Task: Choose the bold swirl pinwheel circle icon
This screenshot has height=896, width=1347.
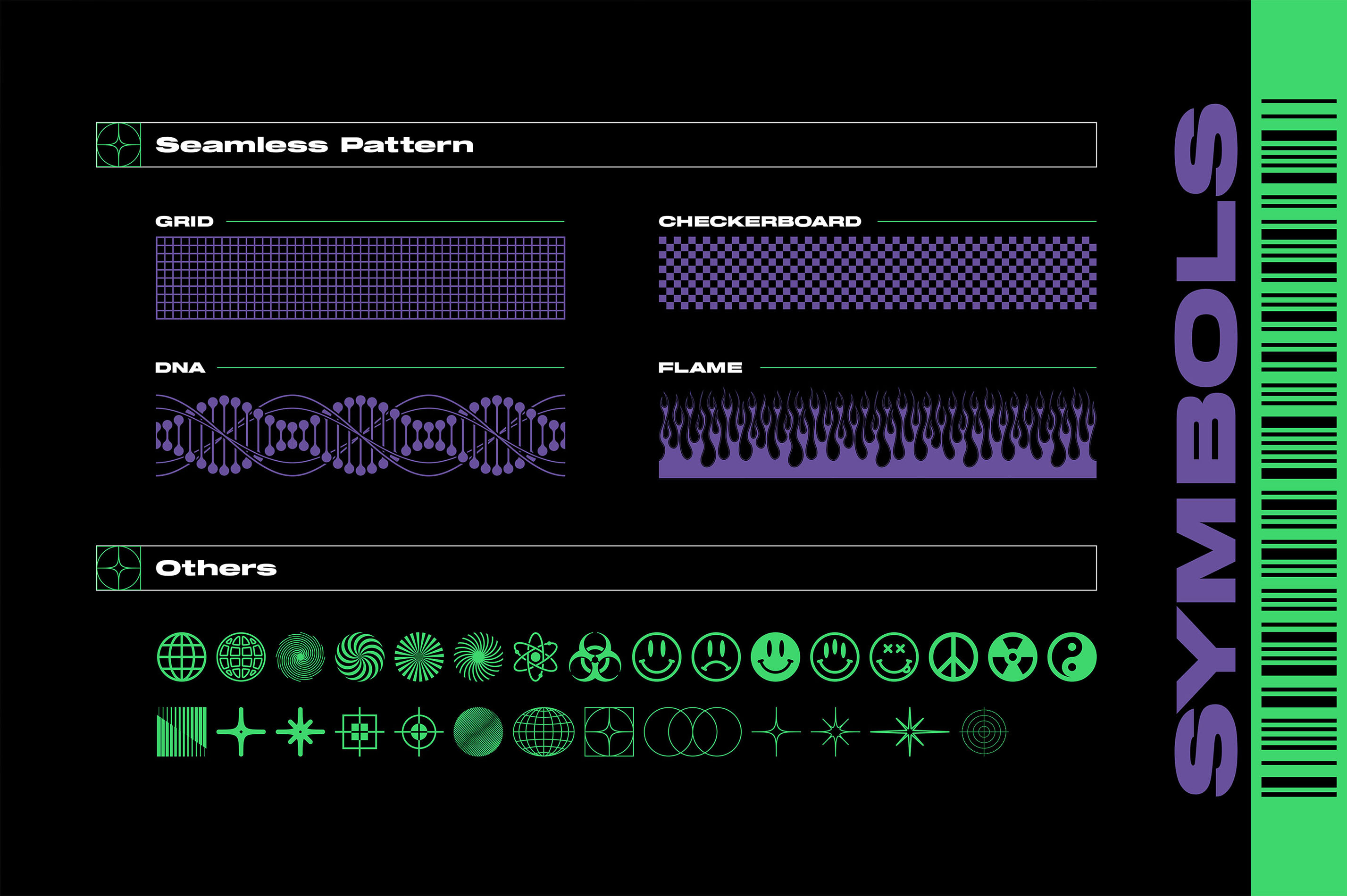Action: [360, 656]
